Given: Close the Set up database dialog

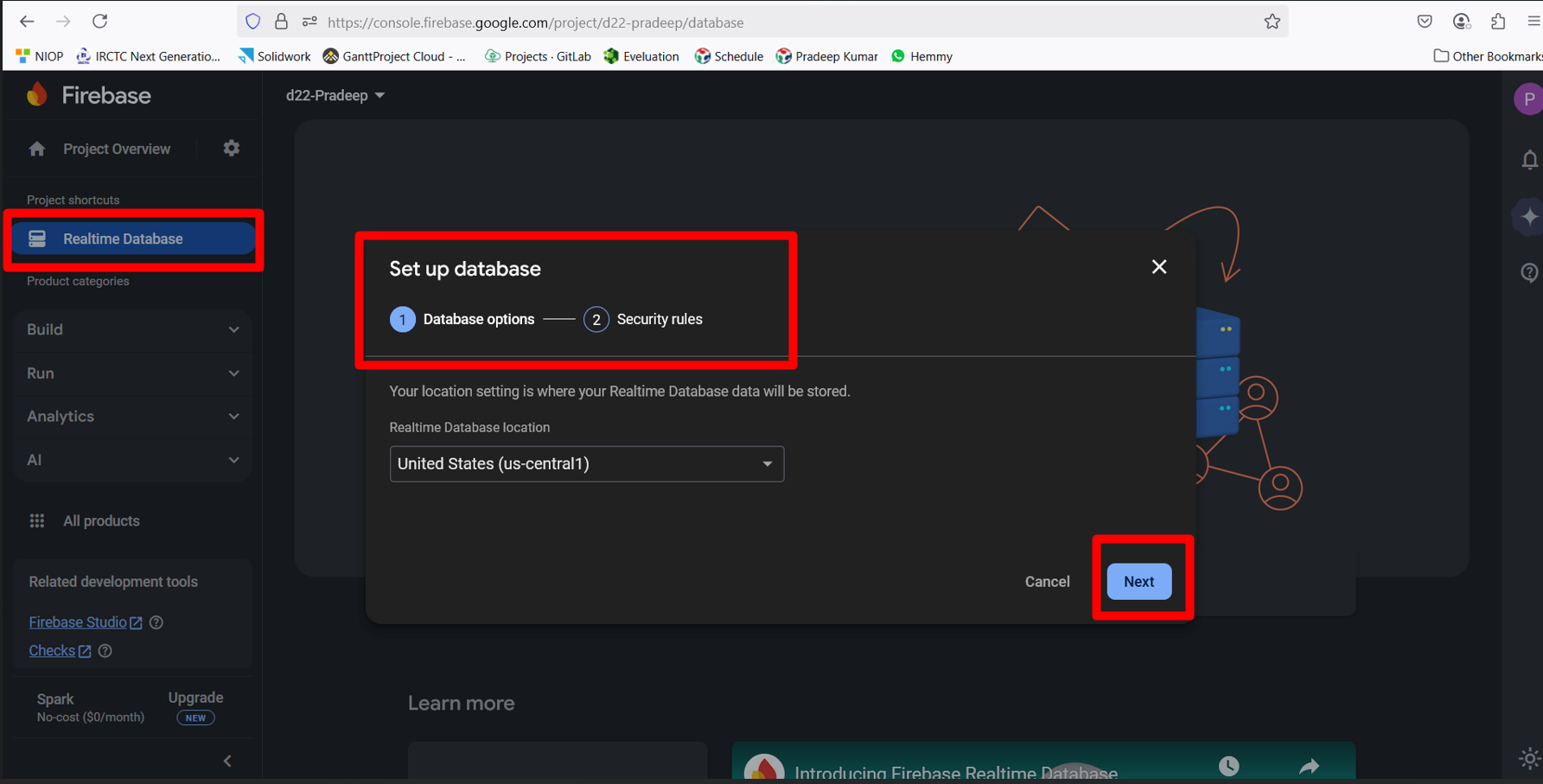Looking at the screenshot, I should [x=1159, y=267].
